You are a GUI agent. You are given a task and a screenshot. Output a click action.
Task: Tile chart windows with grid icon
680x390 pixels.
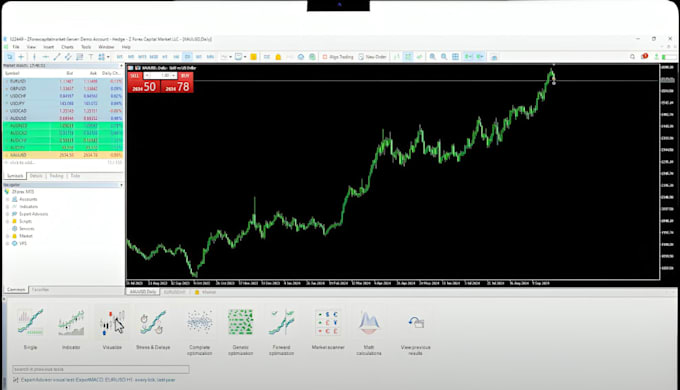[x=455, y=57]
